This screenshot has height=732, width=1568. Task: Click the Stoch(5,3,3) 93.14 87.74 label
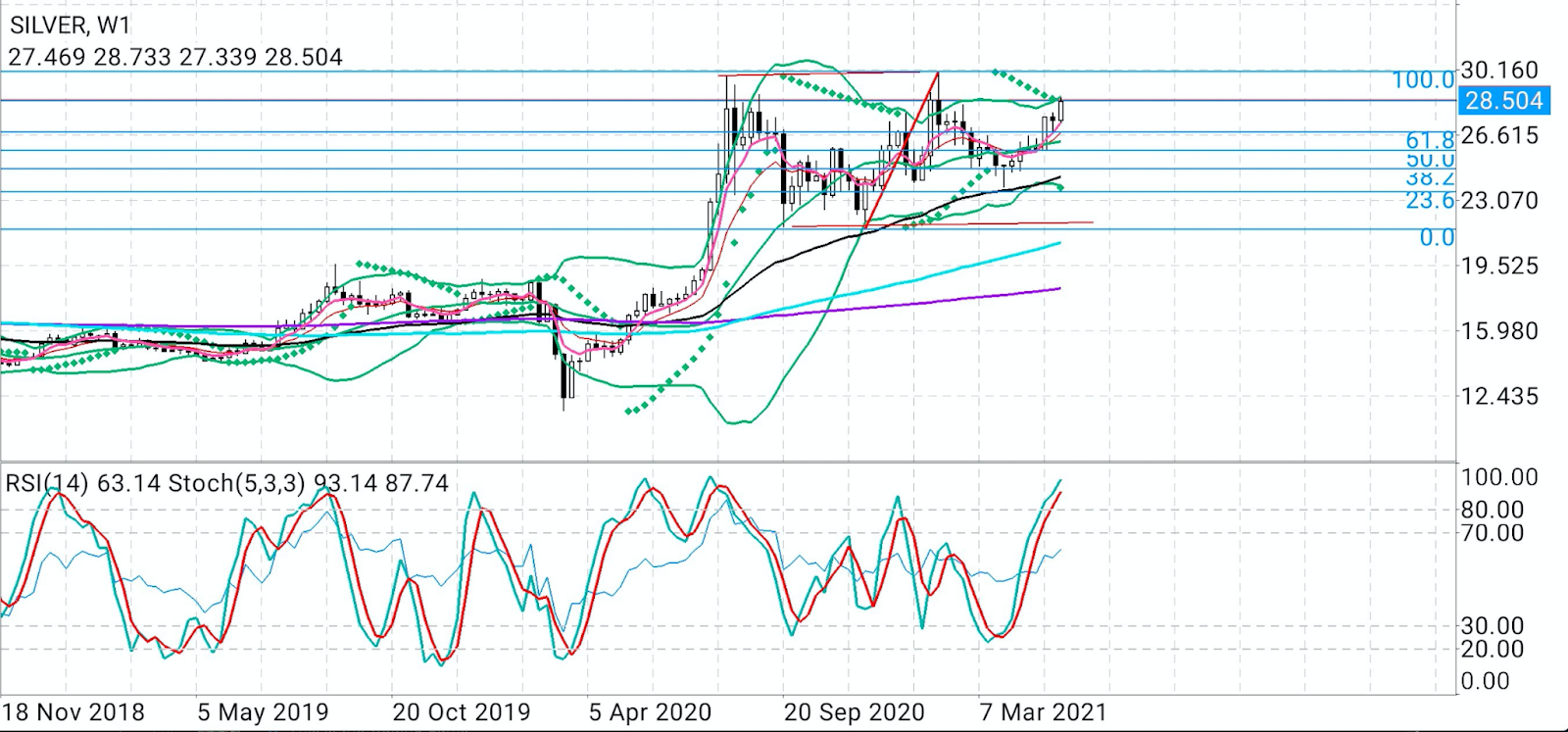pos(309,483)
